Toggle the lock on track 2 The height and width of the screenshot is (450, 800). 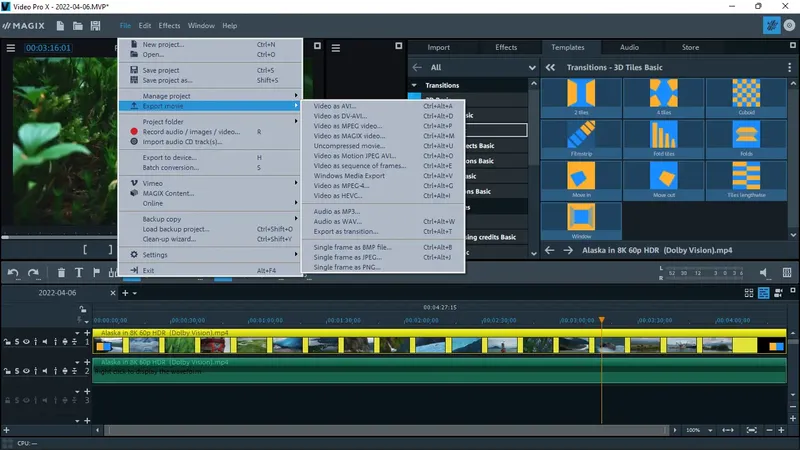coord(7,371)
